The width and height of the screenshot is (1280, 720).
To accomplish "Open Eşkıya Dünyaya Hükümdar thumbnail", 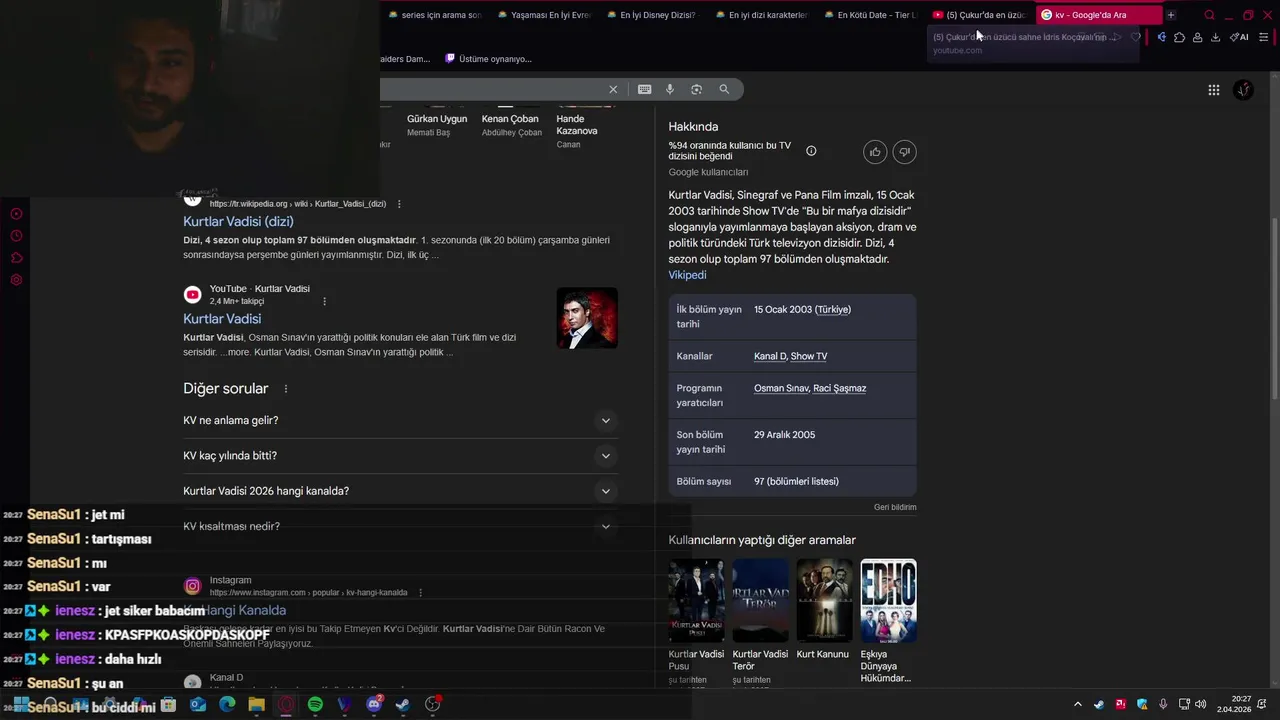I will [x=888, y=600].
